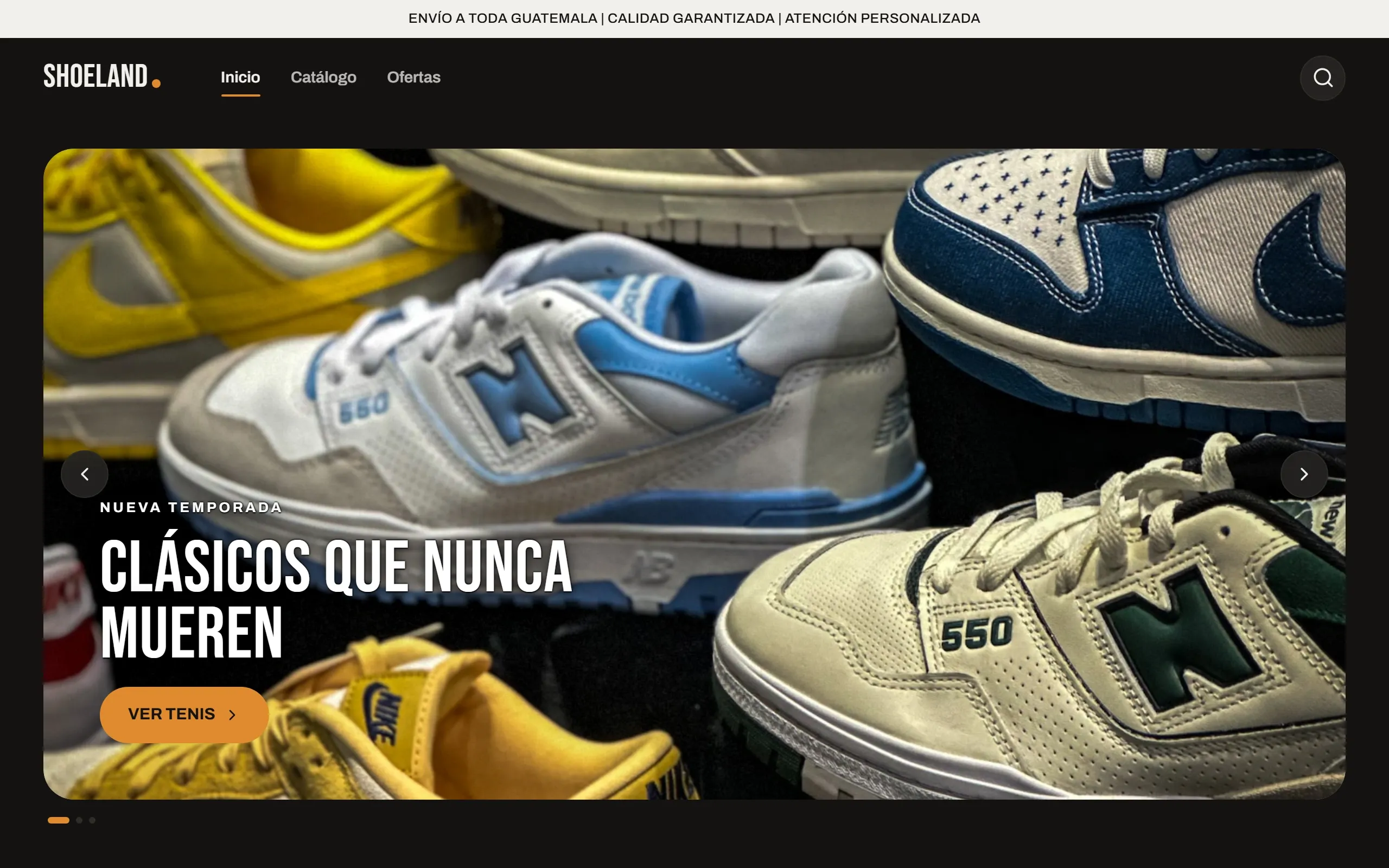Select the third carousel indicator dot
1389x868 pixels.
tap(92, 820)
